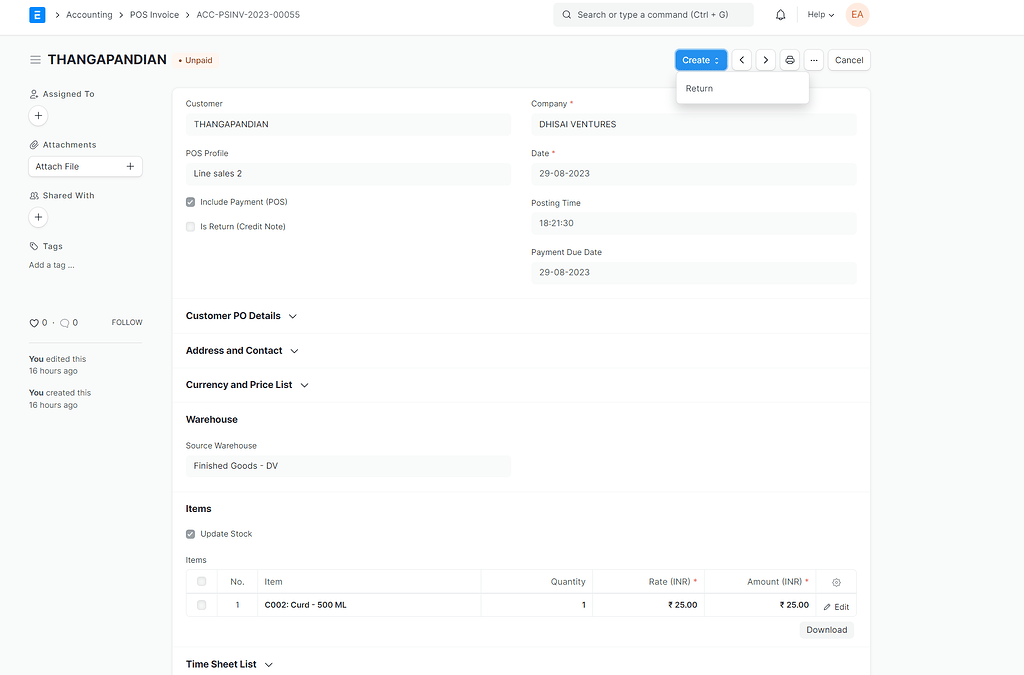
Task: Disable Update Stock under Items
Action: pyautogui.click(x=190, y=533)
